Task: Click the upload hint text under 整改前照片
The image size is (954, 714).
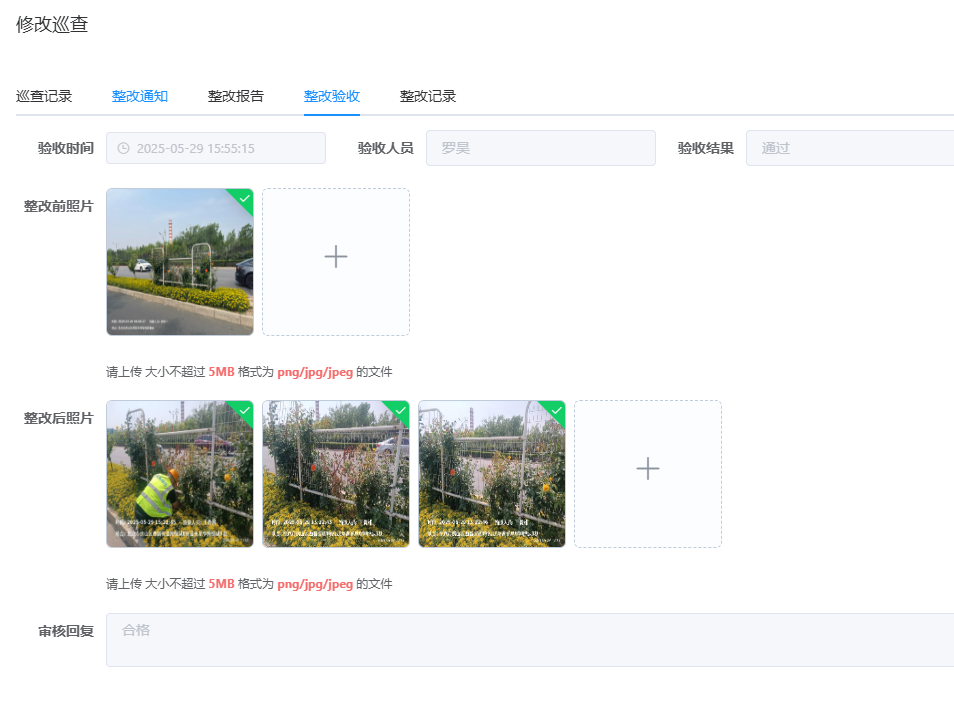Action: point(249,372)
